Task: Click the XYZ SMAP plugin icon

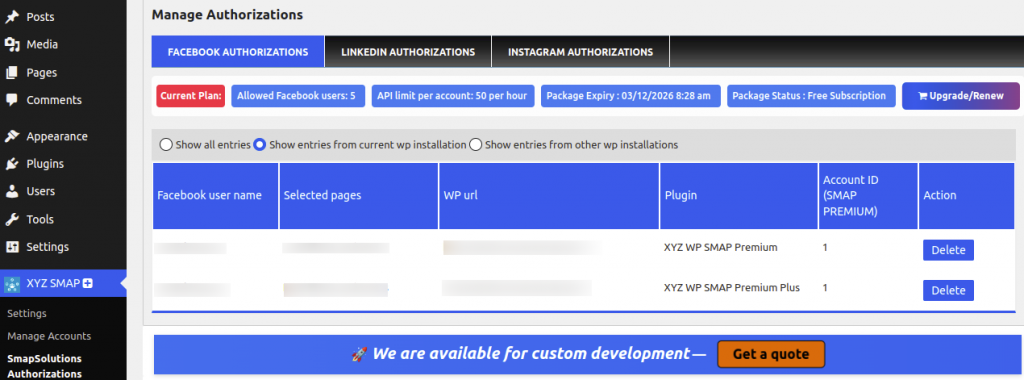Action: (x=12, y=283)
